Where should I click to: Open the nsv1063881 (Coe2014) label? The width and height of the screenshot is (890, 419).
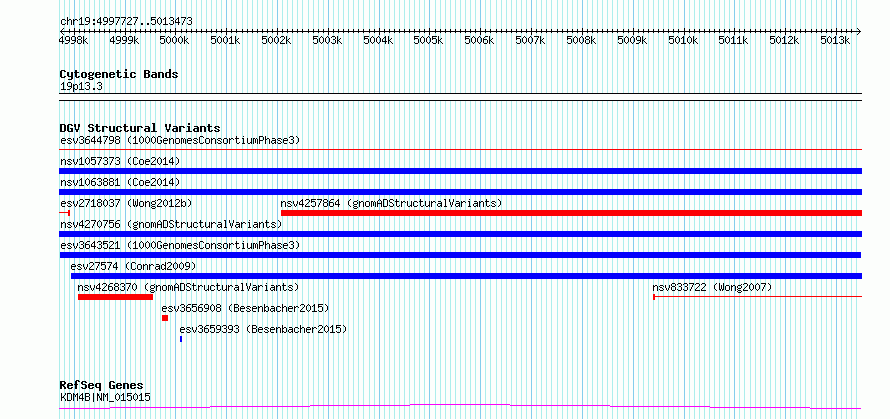[x=120, y=182]
